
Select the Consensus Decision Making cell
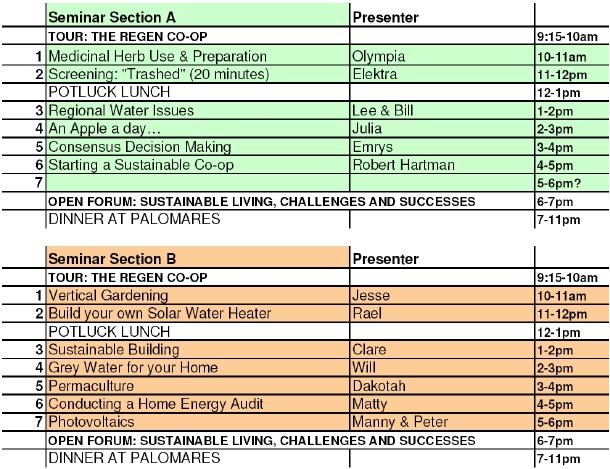(x=197, y=146)
